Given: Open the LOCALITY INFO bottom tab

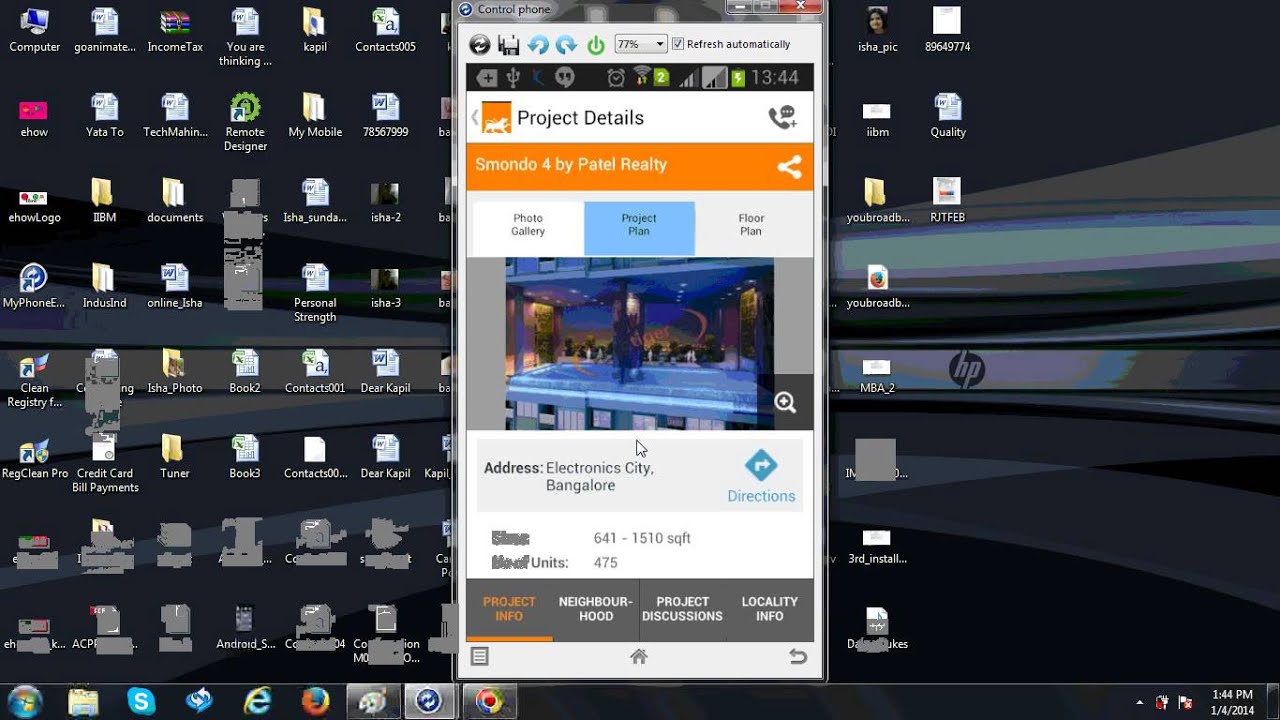Looking at the screenshot, I should 769,609.
